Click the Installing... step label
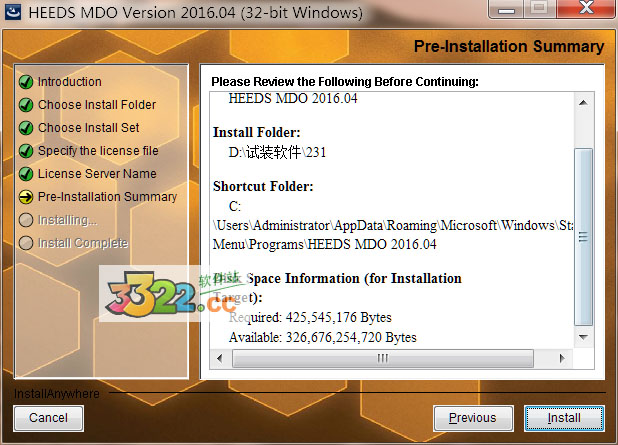This screenshot has height=445, width=618. coord(67,220)
